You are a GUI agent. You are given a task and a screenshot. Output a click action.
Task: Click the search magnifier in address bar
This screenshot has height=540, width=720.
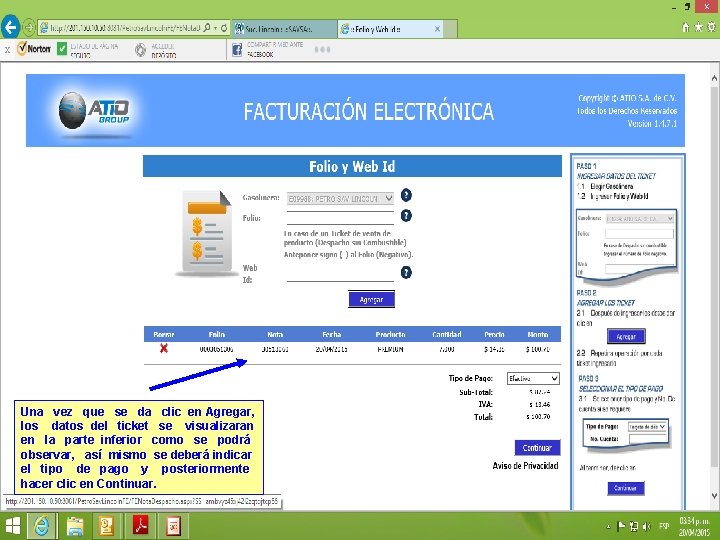(x=207, y=28)
